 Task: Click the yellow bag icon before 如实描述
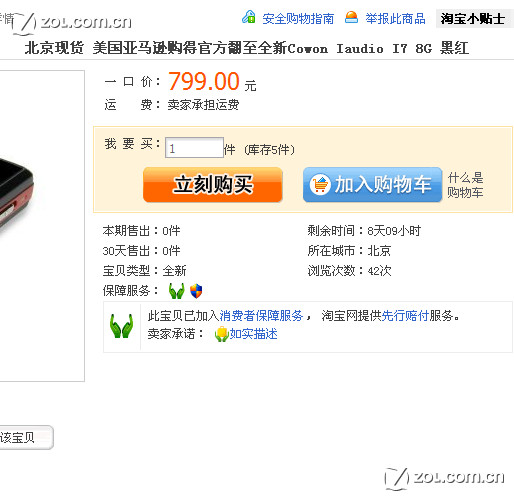coord(221,334)
